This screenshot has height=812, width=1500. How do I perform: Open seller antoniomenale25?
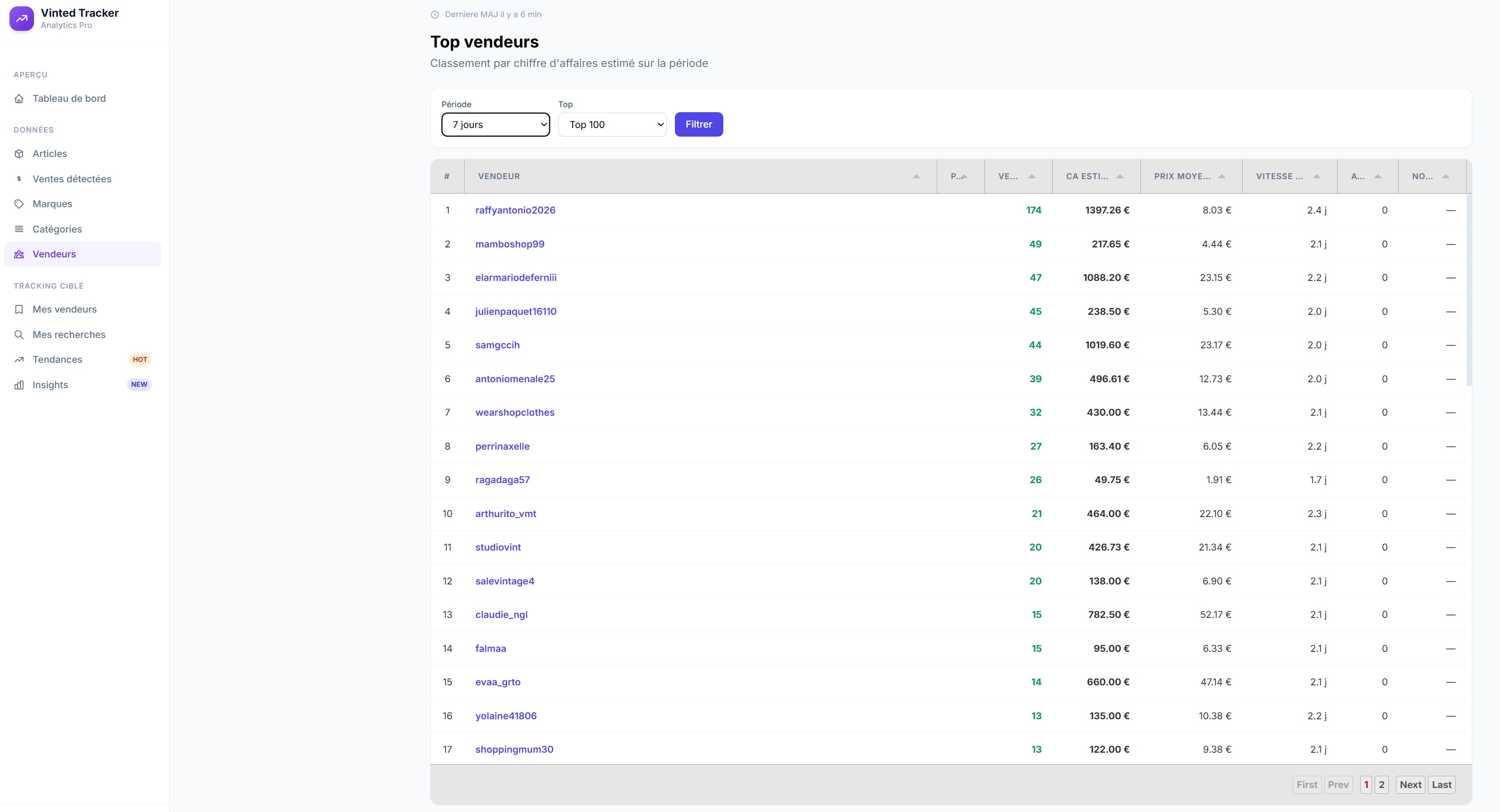pyautogui.click(x=515, y=379)
